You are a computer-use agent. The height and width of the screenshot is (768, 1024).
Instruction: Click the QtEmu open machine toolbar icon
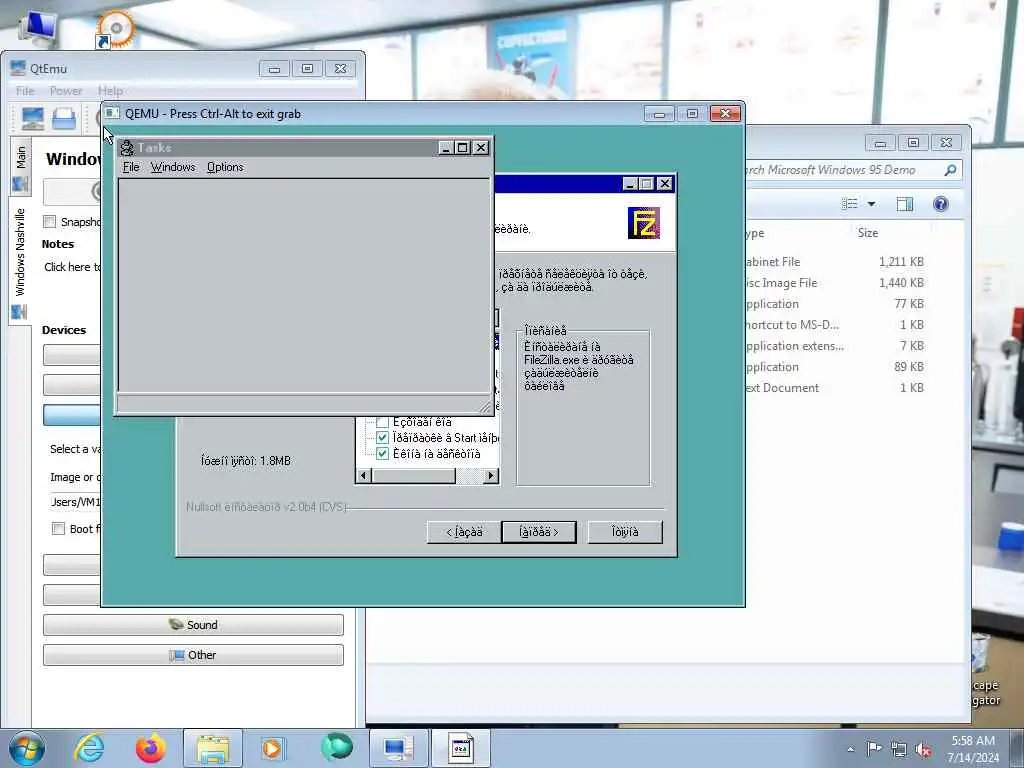point(64,119)
